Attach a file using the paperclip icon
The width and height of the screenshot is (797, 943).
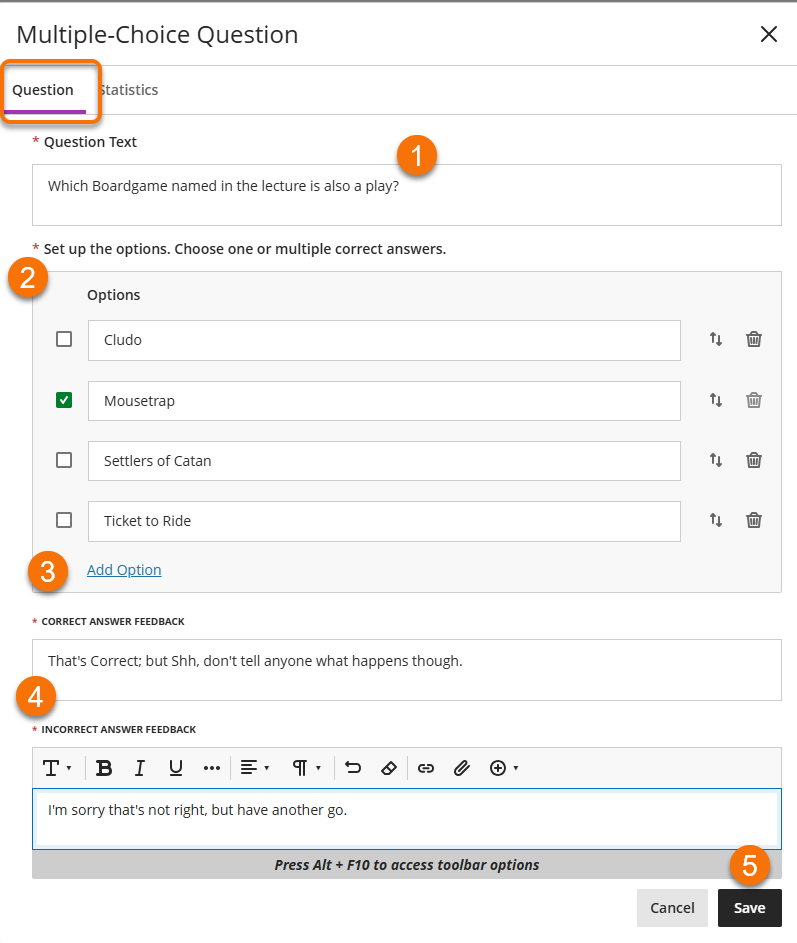[461, 768]
